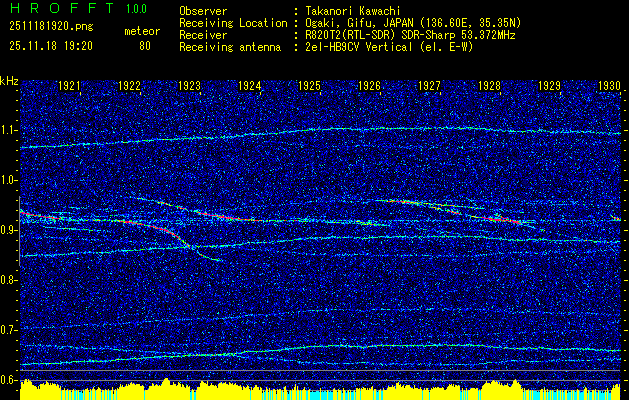This screenshot has height=400, width=629.
Task: Click time marker 1925
Action: pyautogui.click(x=310, y=85)
